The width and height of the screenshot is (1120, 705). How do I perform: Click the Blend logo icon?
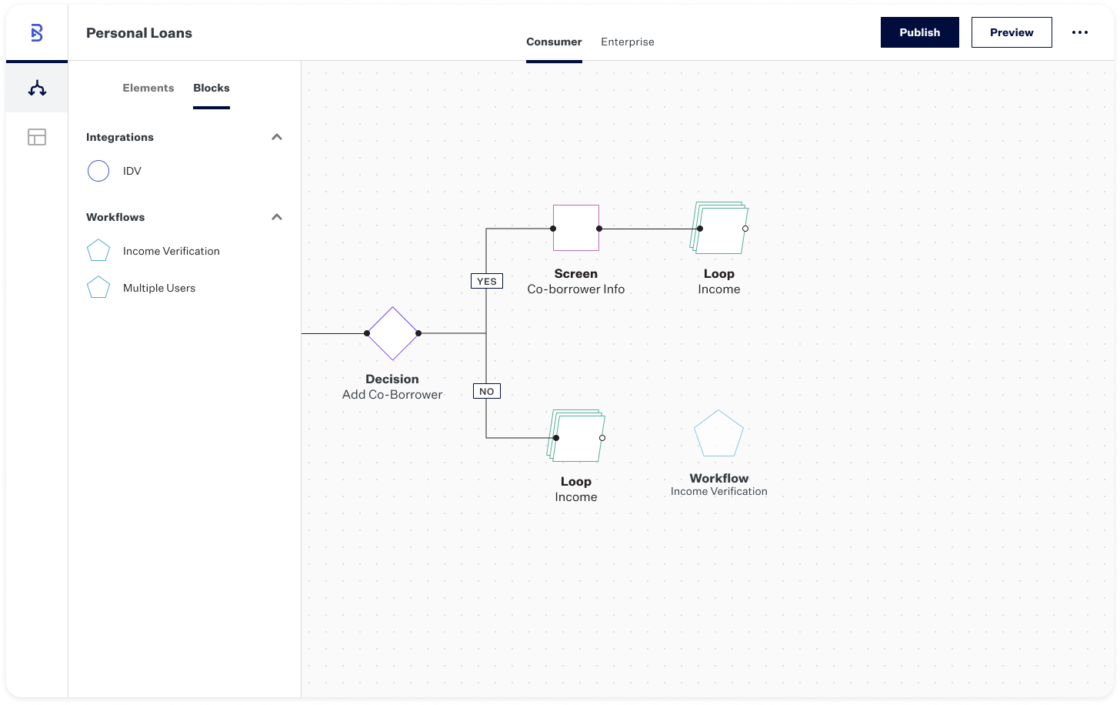click(x=37, y=33)
